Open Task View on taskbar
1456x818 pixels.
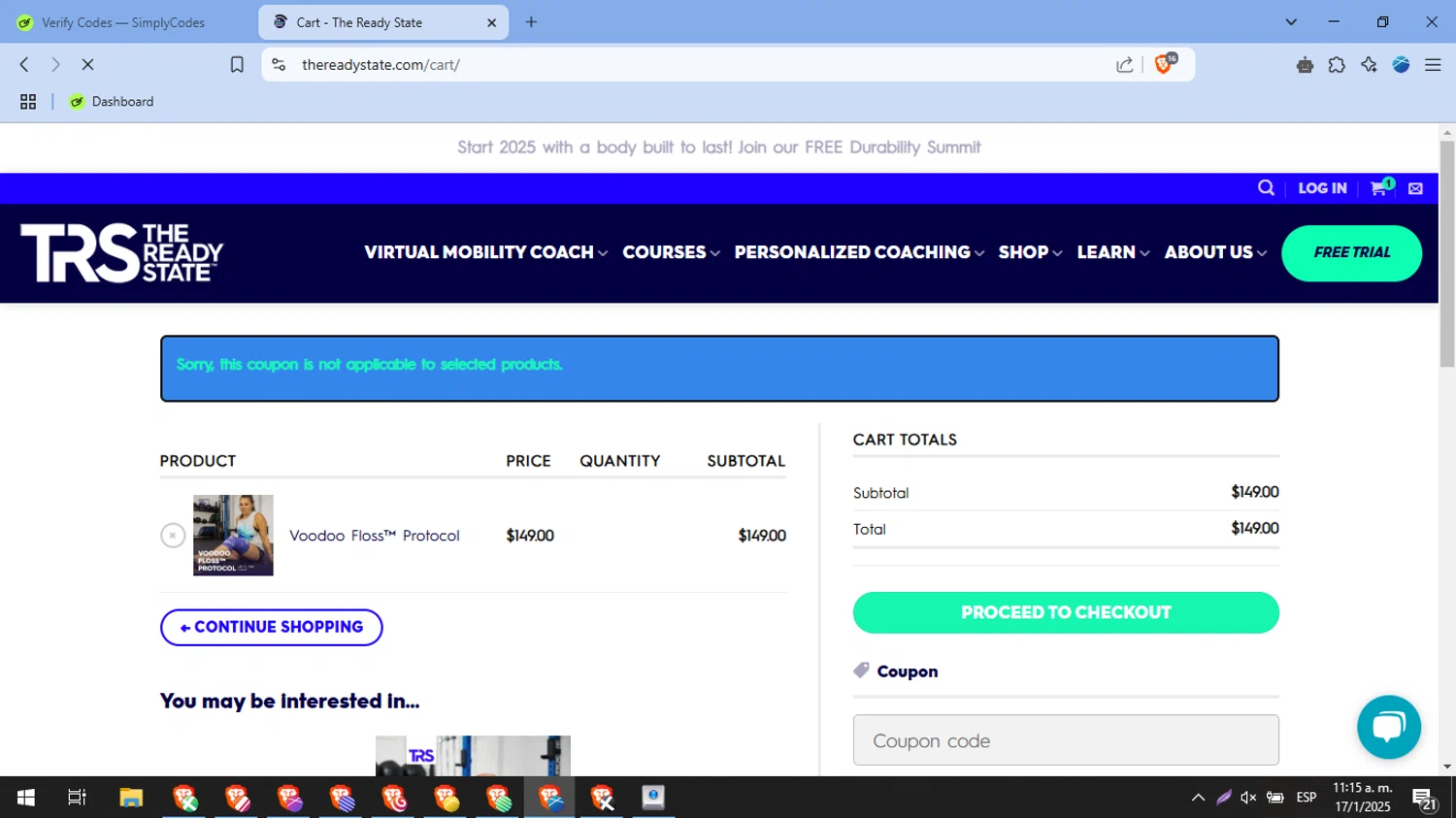coord(77,798)
